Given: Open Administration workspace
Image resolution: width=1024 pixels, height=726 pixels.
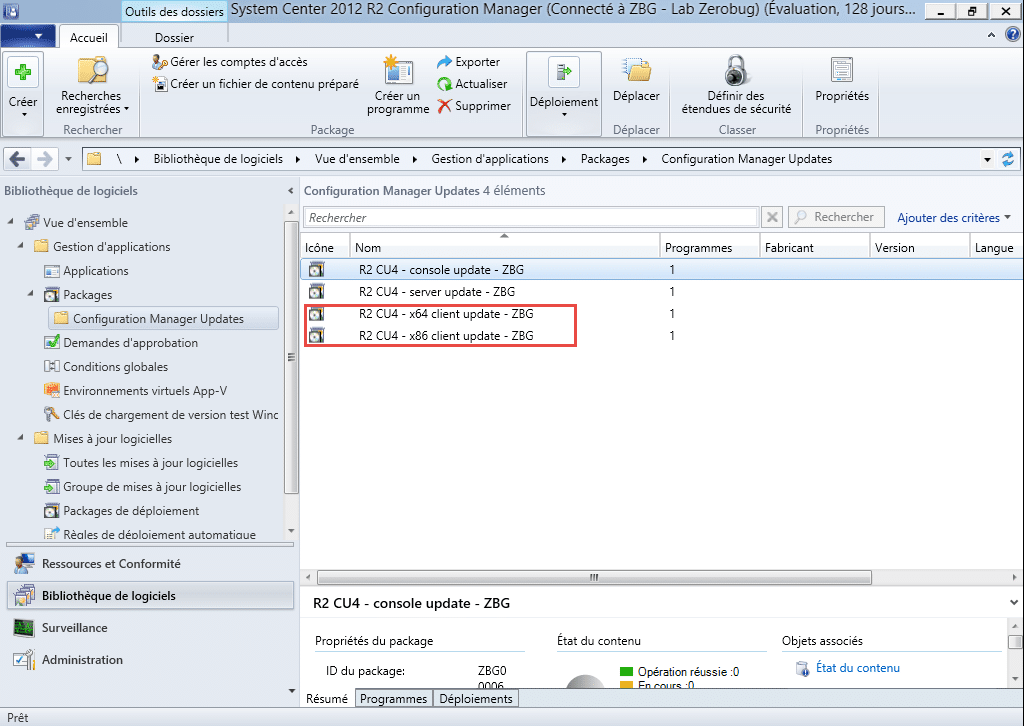Looking at the screenshot, I should [x=150, y=659].
